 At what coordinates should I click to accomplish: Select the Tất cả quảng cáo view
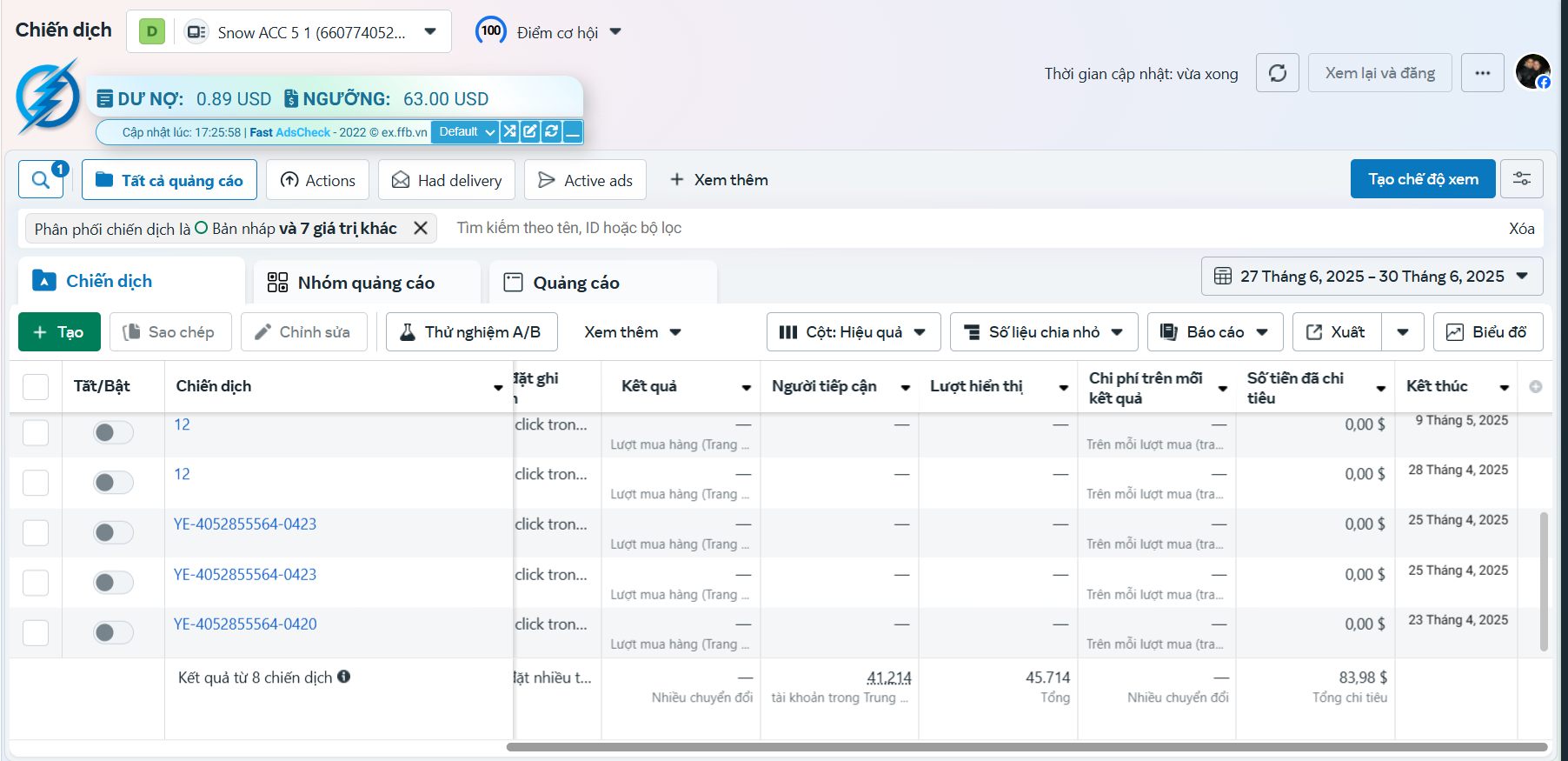[169, 180]
